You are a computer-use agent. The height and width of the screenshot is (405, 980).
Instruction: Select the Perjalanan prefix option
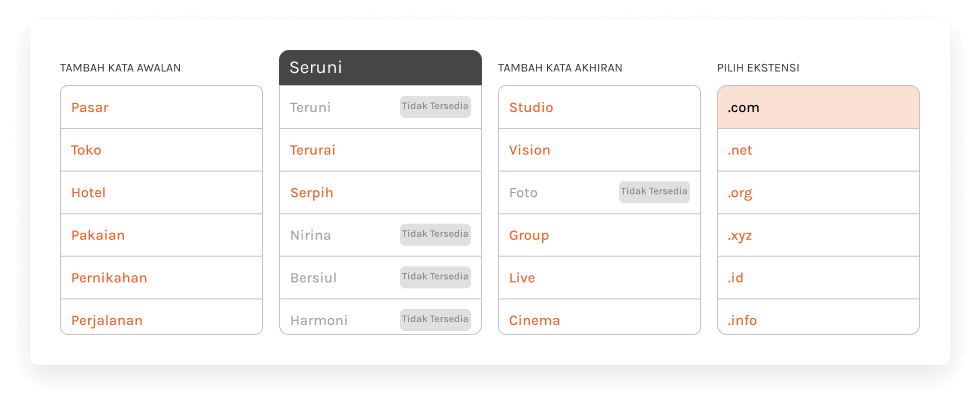click(x=160, y=320)
